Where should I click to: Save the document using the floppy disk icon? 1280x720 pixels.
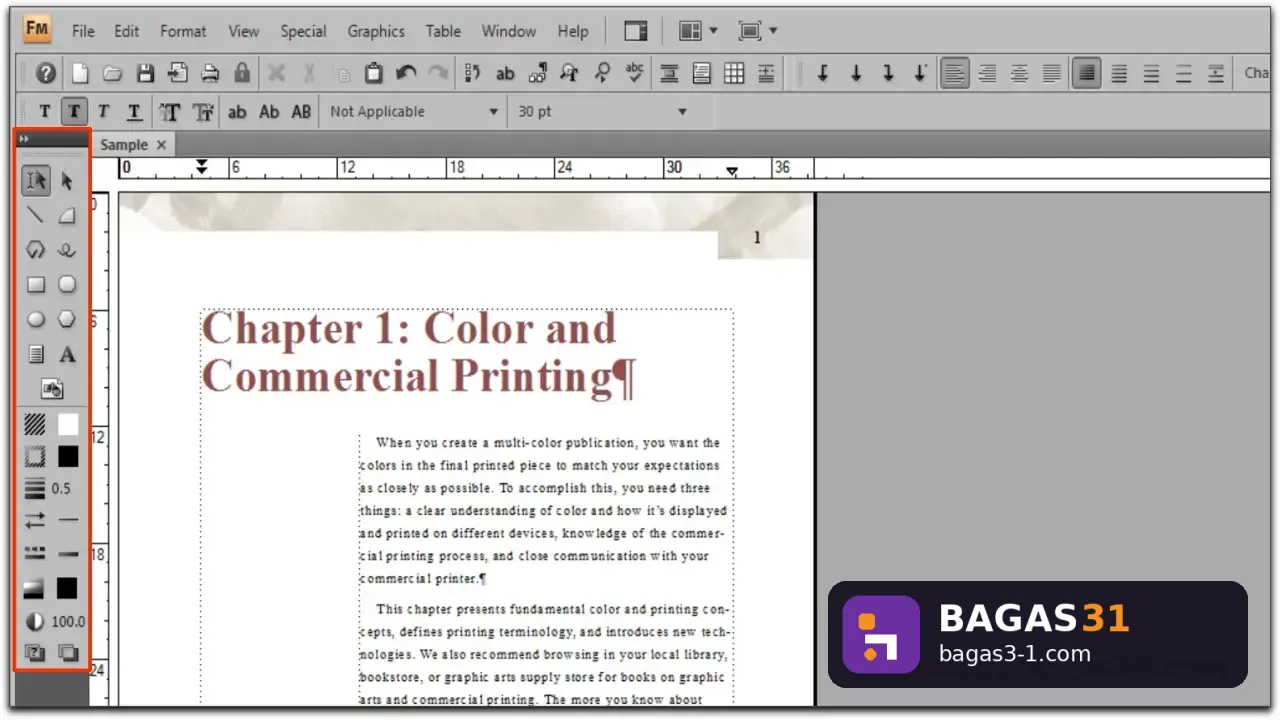click(x=145, y=73)
